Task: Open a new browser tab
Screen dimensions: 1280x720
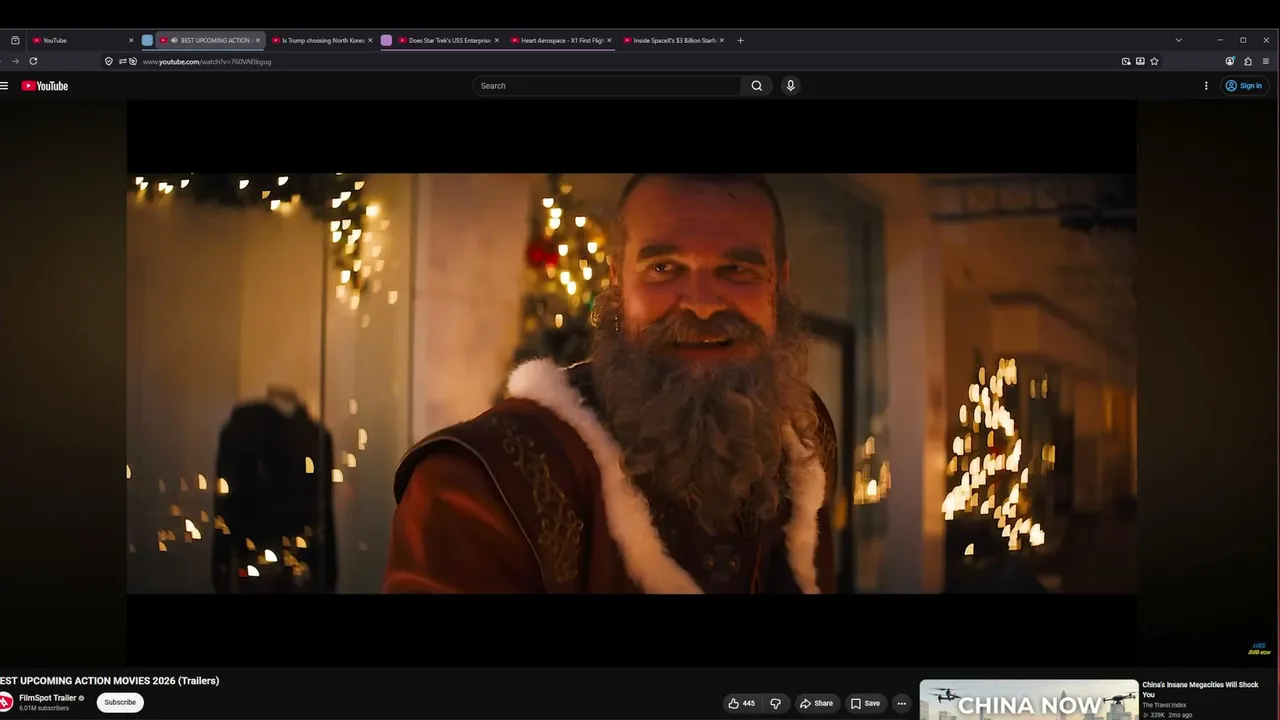Action: pyautogui.click(x=740, y=40)
